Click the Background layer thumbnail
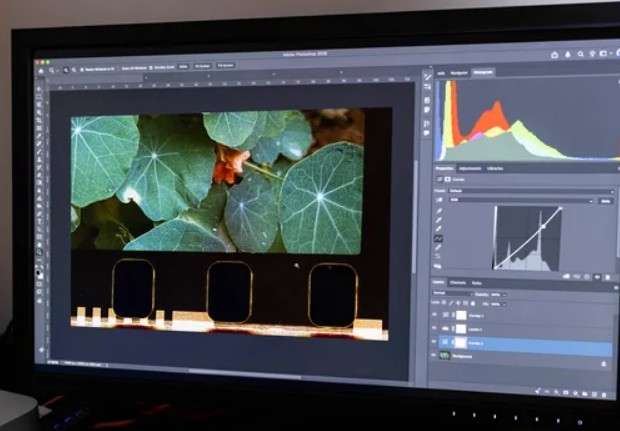 [x=445, y=356]
